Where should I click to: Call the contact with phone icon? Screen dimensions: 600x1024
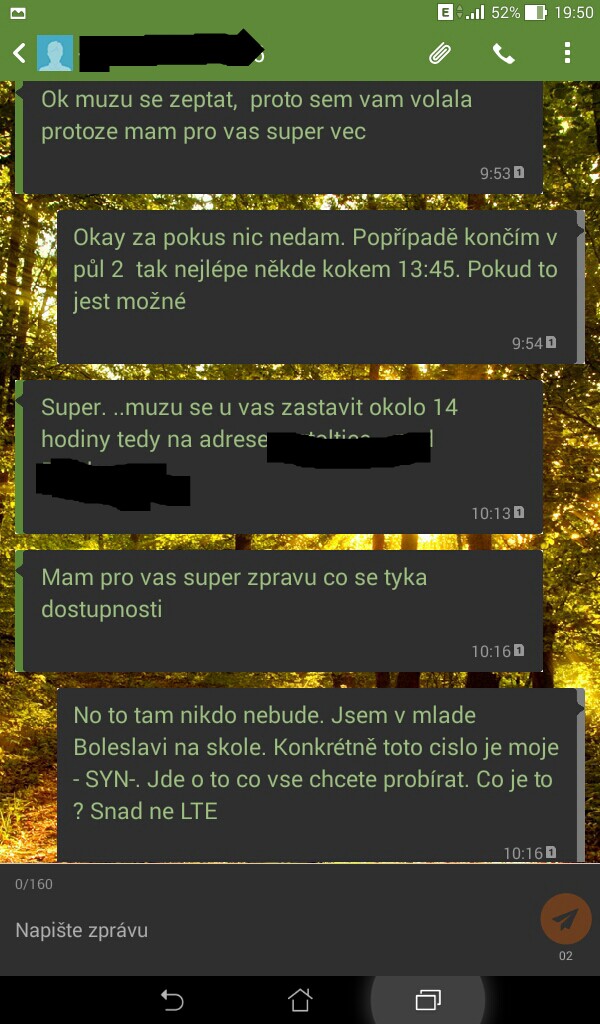[x=503, y=54]
